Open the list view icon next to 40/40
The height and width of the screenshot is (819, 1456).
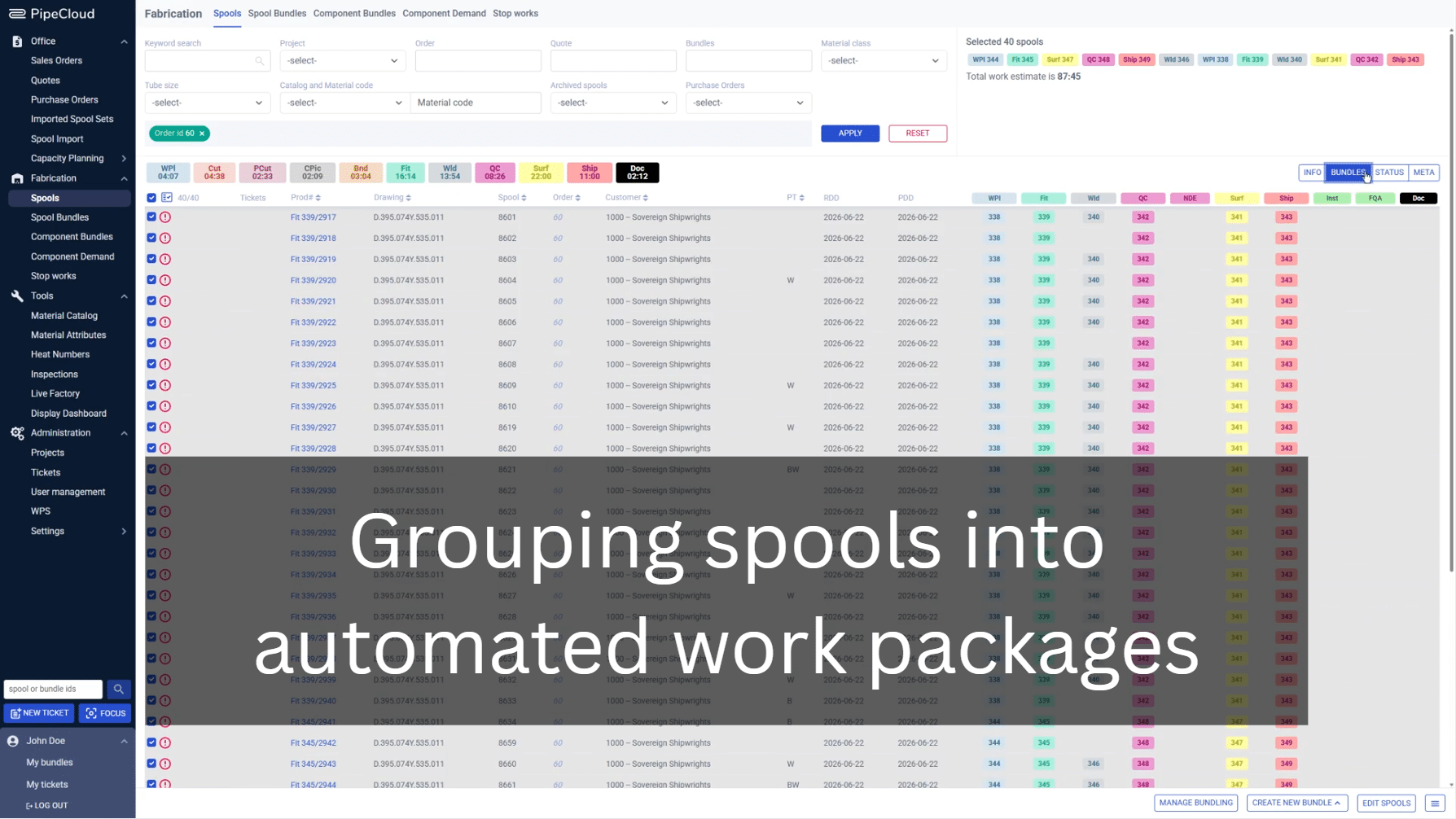point(167,198)
